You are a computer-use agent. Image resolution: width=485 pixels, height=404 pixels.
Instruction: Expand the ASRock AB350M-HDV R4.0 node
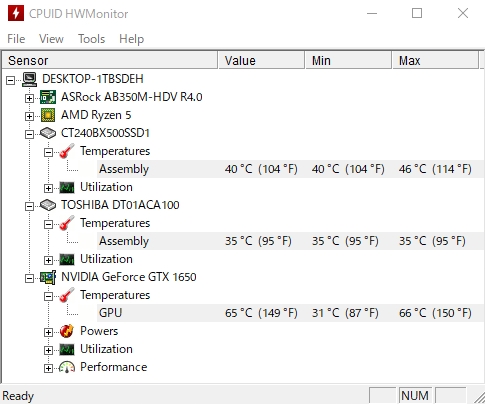pos(29,98)
